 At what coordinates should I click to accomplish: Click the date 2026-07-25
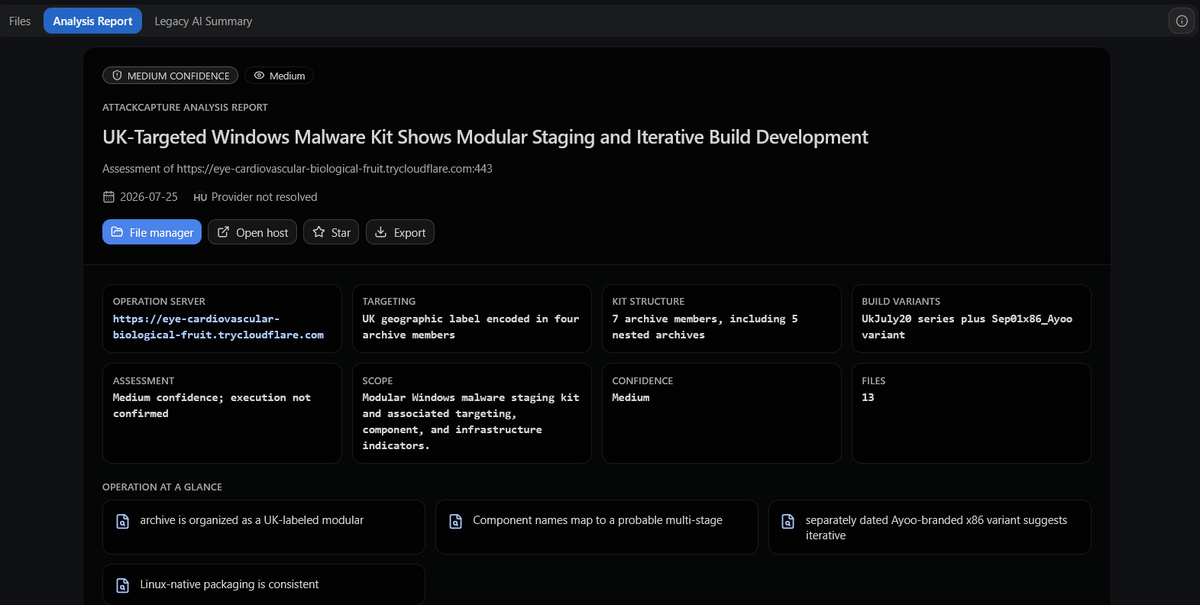click(149, 197)
